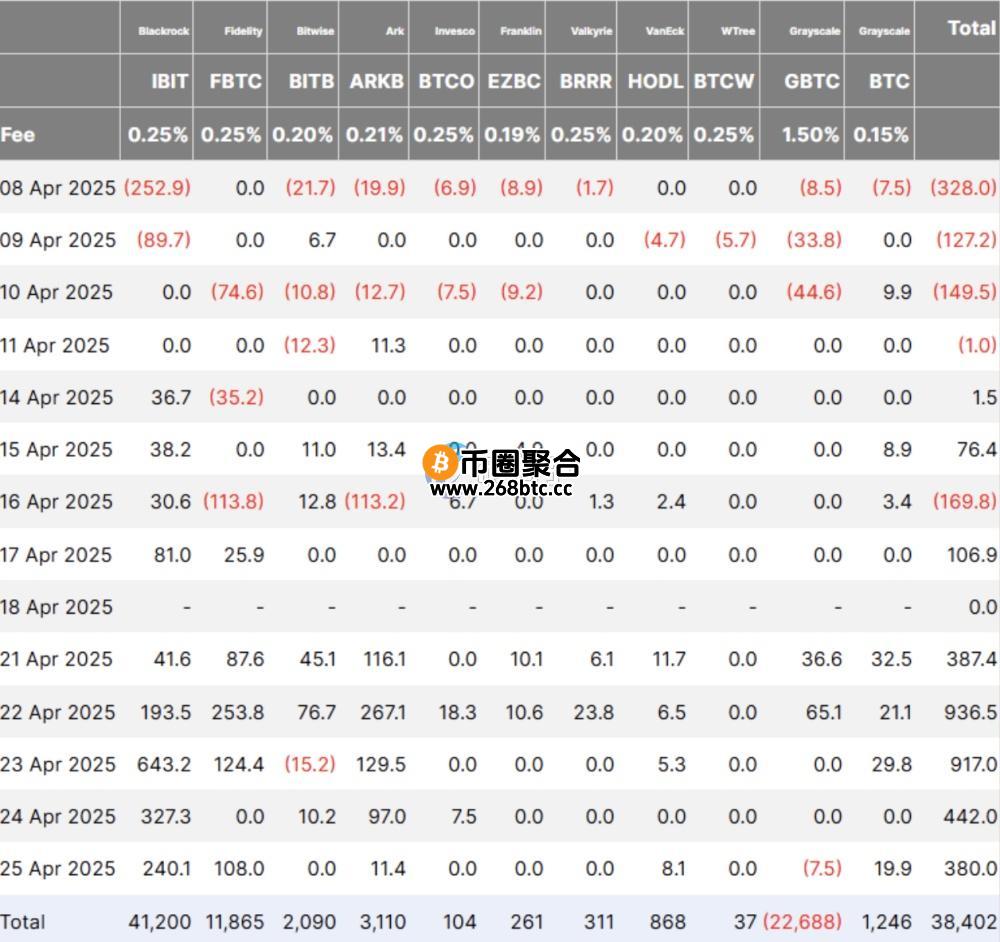Screen dimensions: 1000x942
Task: Click the (169.8) total value
Action: click(x=964, y=503)
